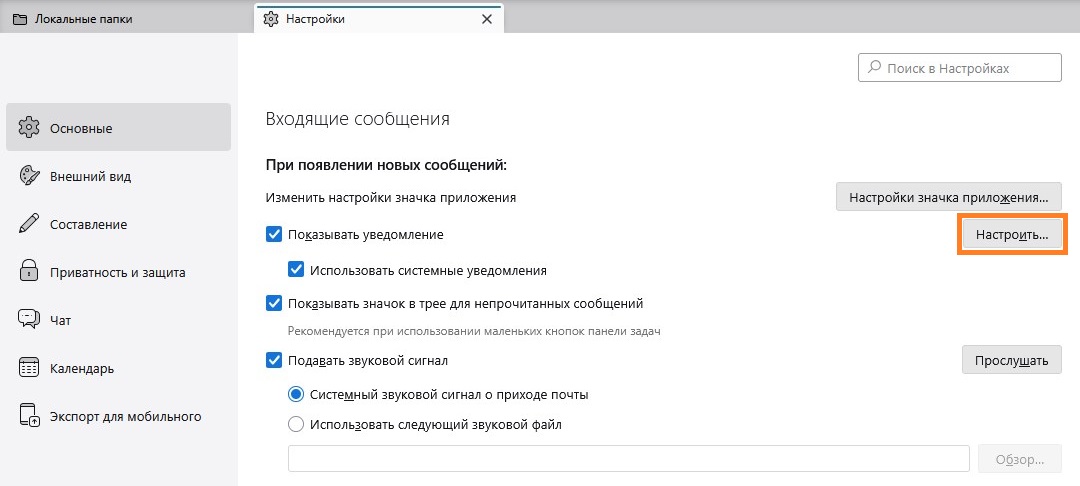Uncheck Показывать уведомление checkbox
The width and height of the screenshot is (1080, 486).
pos(274,235)
